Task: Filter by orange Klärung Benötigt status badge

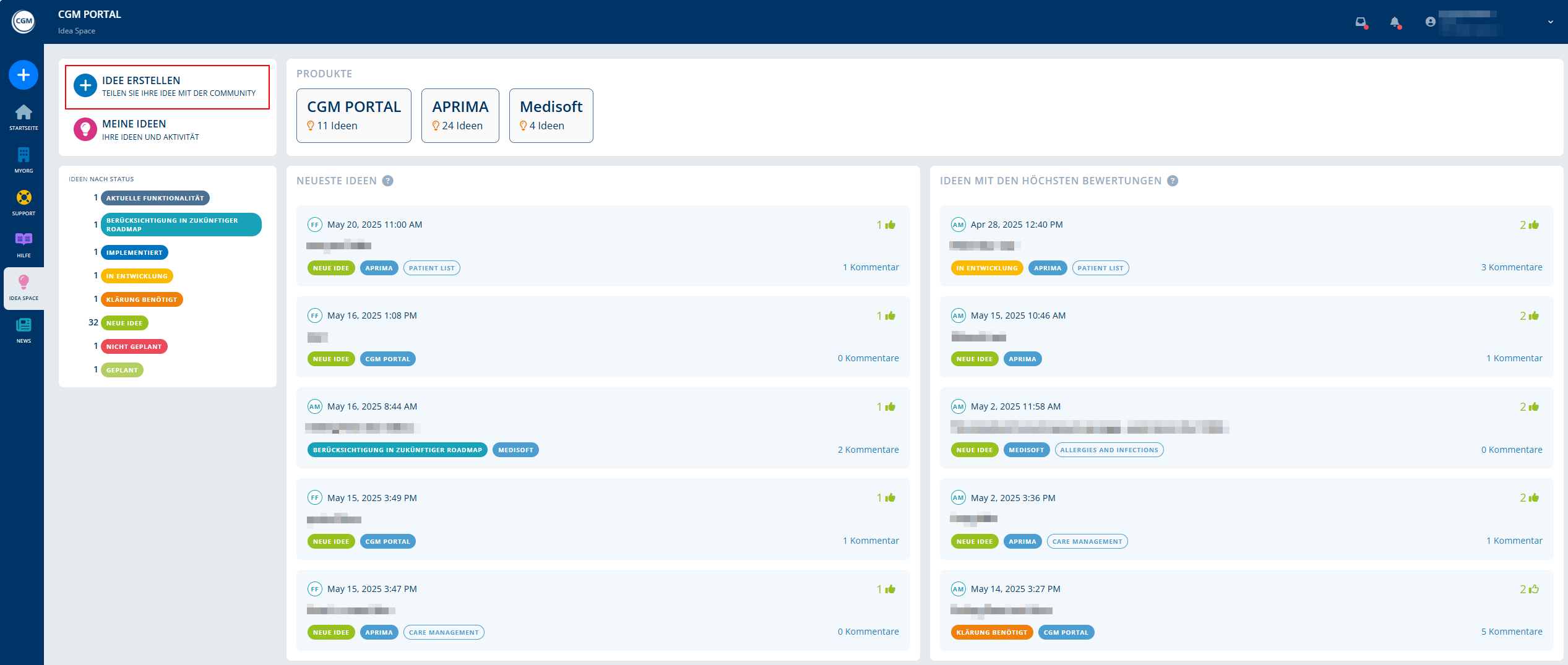Action: (142, 299)
